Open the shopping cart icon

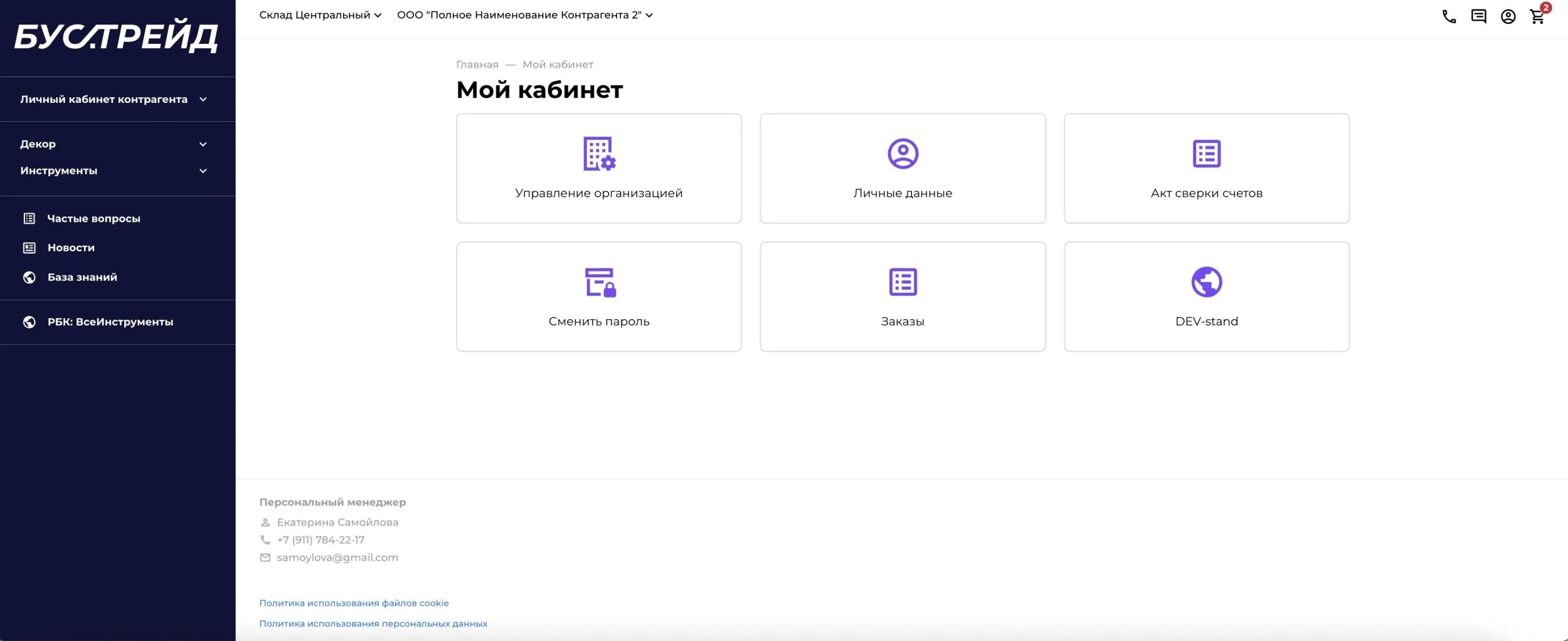click(x=1537, y=17)
